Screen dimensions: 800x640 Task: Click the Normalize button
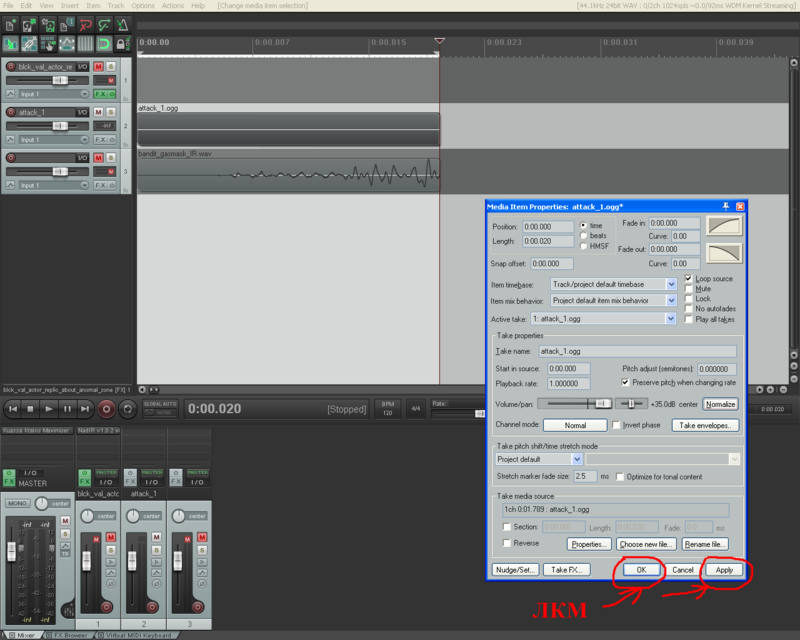pos(720,404)
